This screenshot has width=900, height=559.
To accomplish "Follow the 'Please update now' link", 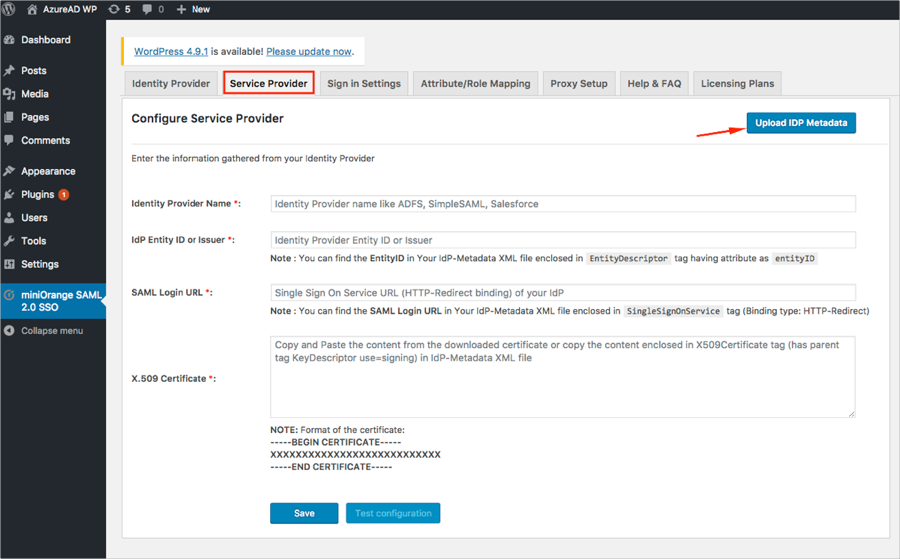I will click(x=308, y=51).
